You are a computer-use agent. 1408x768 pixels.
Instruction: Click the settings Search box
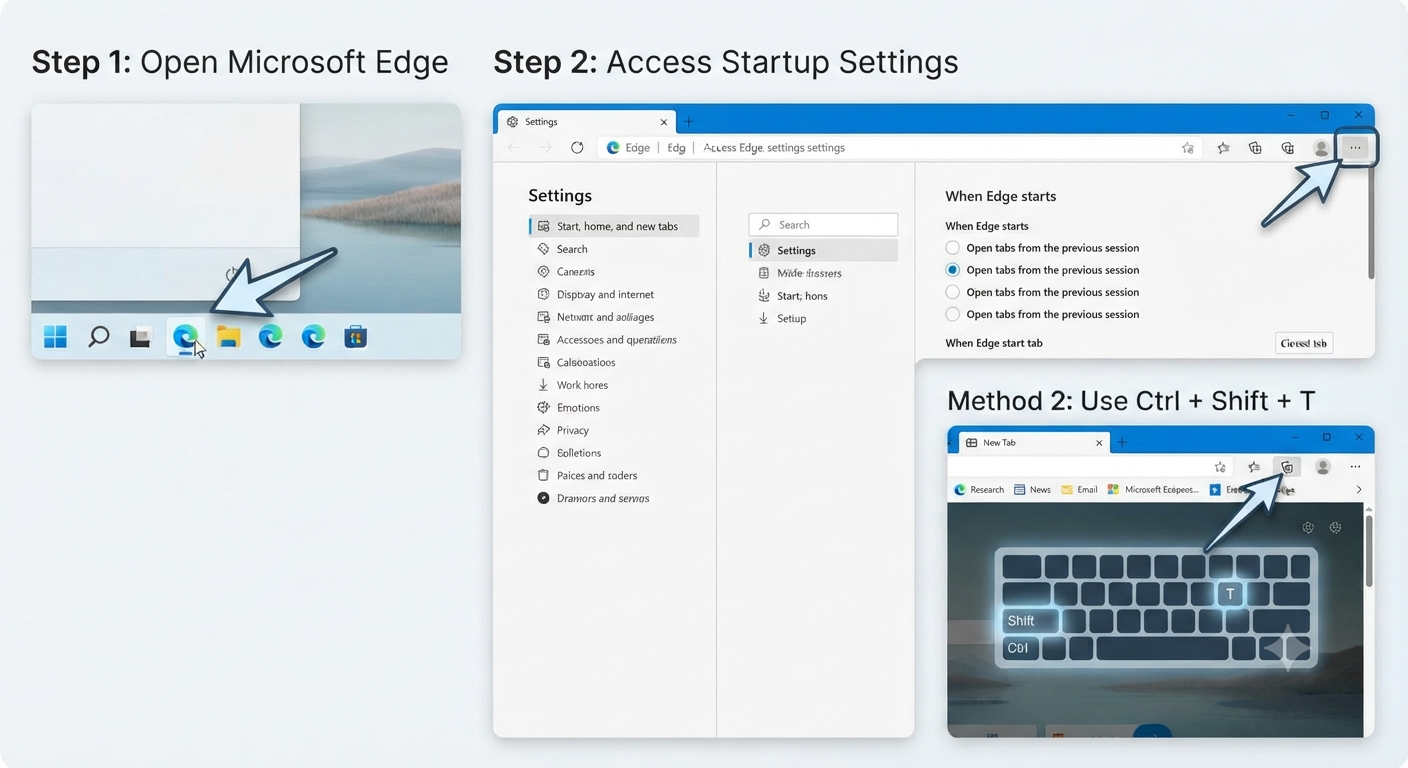823,225
